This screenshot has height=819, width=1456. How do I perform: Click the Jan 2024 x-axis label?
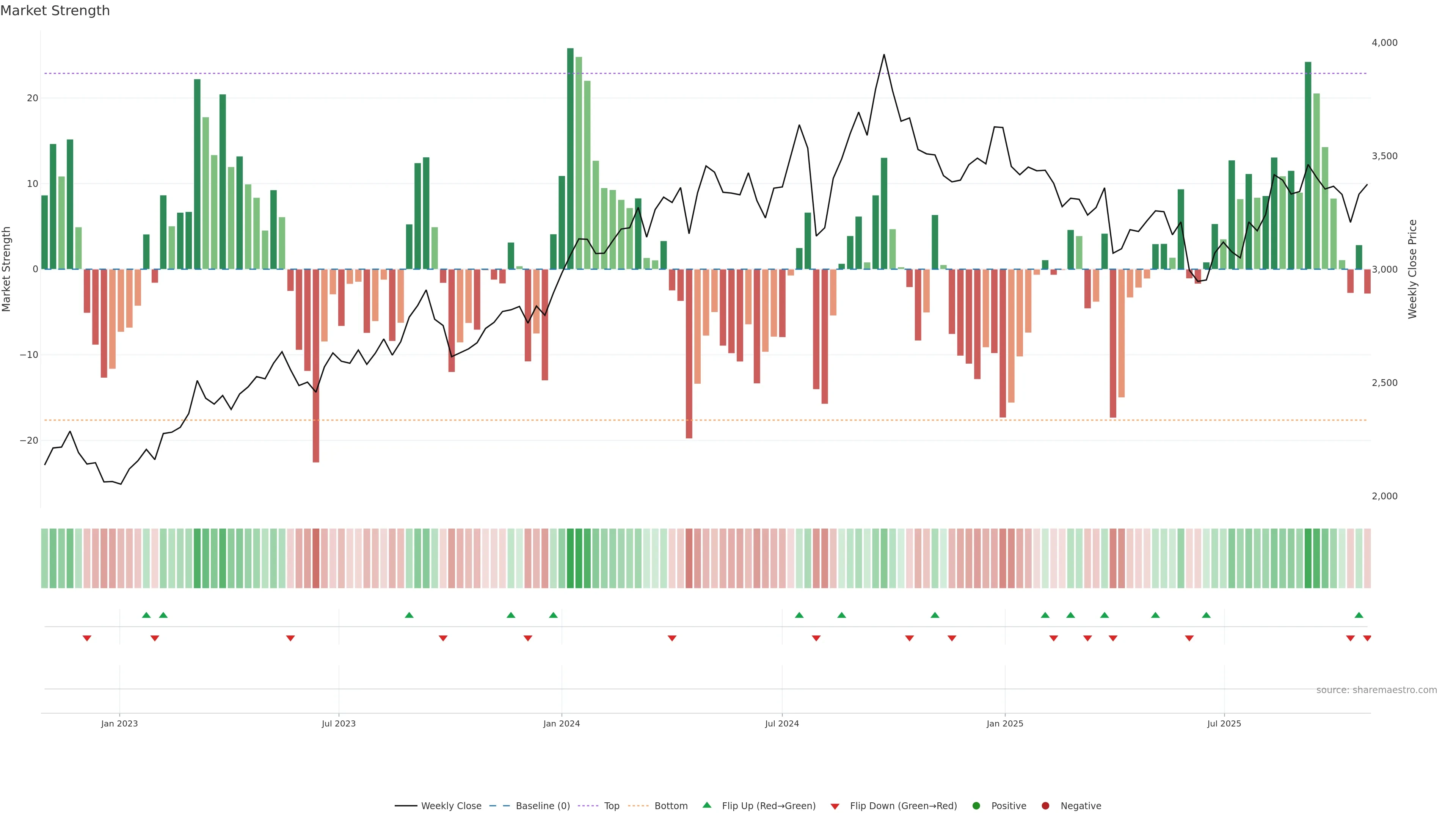click(561, 723)
